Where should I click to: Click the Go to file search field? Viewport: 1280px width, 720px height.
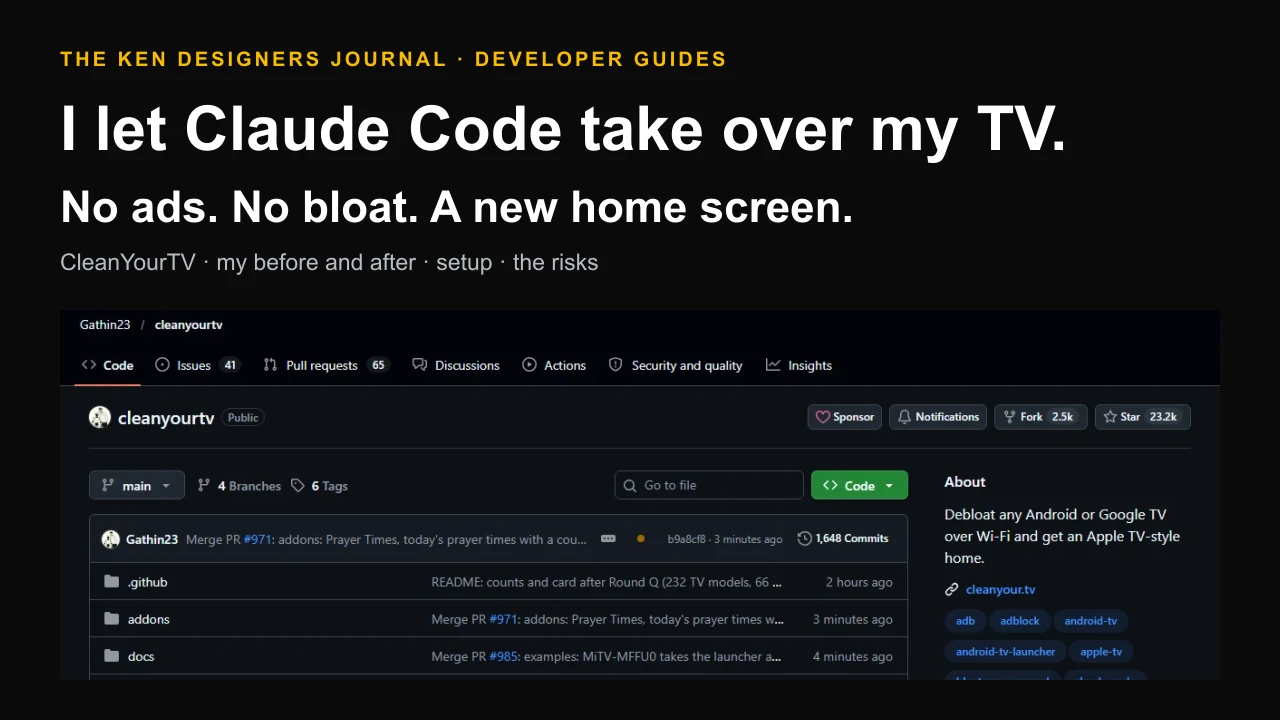(x=709, y=485)
